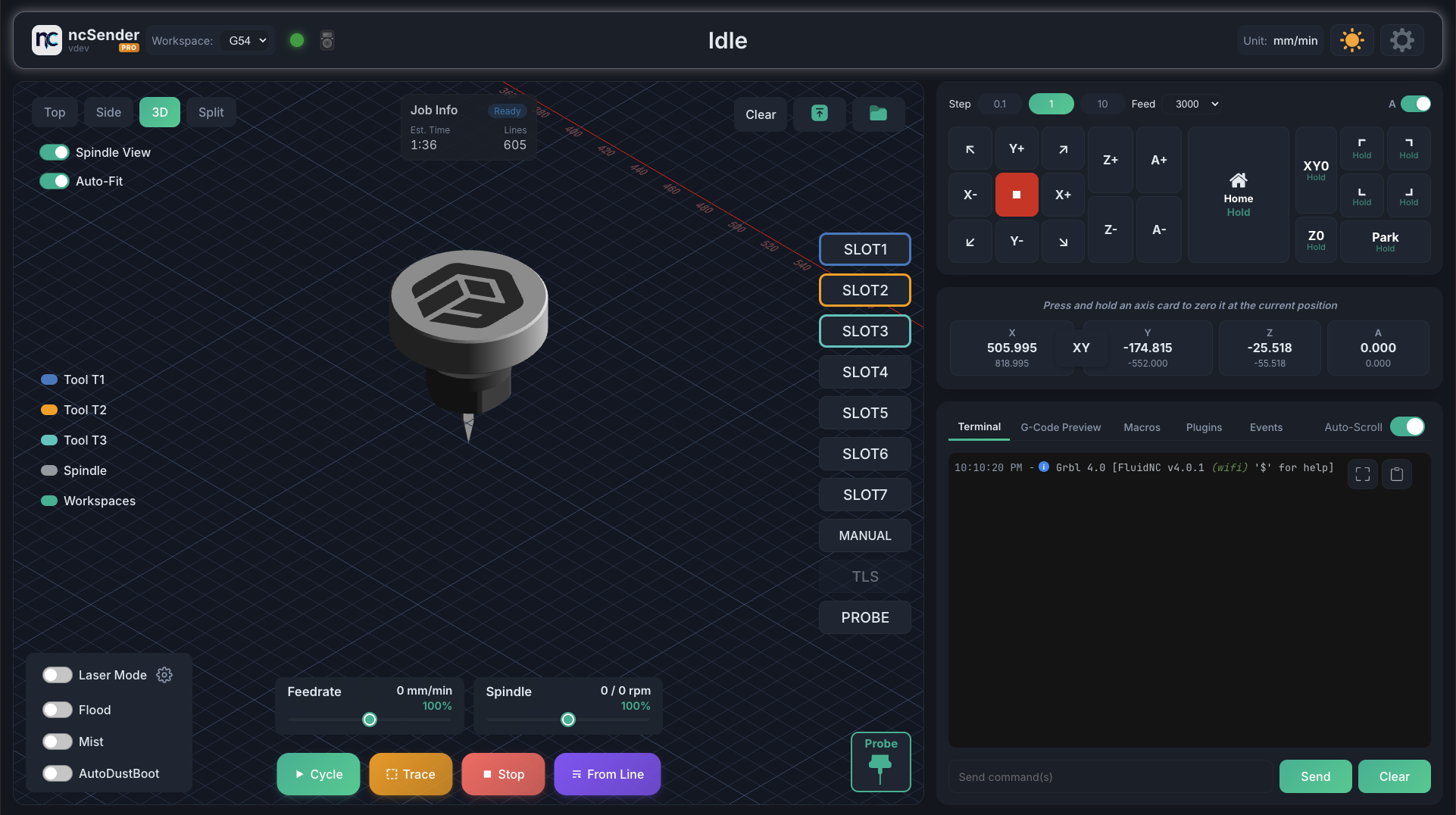The height and width of the screenshot is (815, 1456).
Task: Select step size 0.1
Action: pos(1000,104)
